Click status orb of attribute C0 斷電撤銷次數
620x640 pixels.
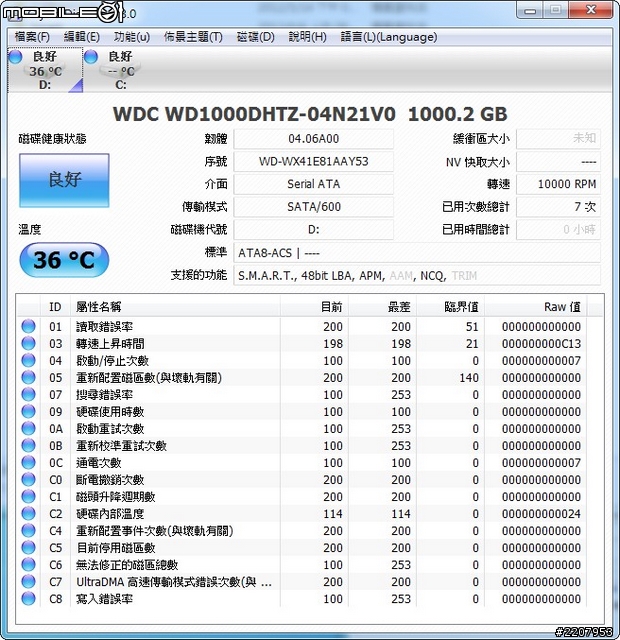coord(28,479)
